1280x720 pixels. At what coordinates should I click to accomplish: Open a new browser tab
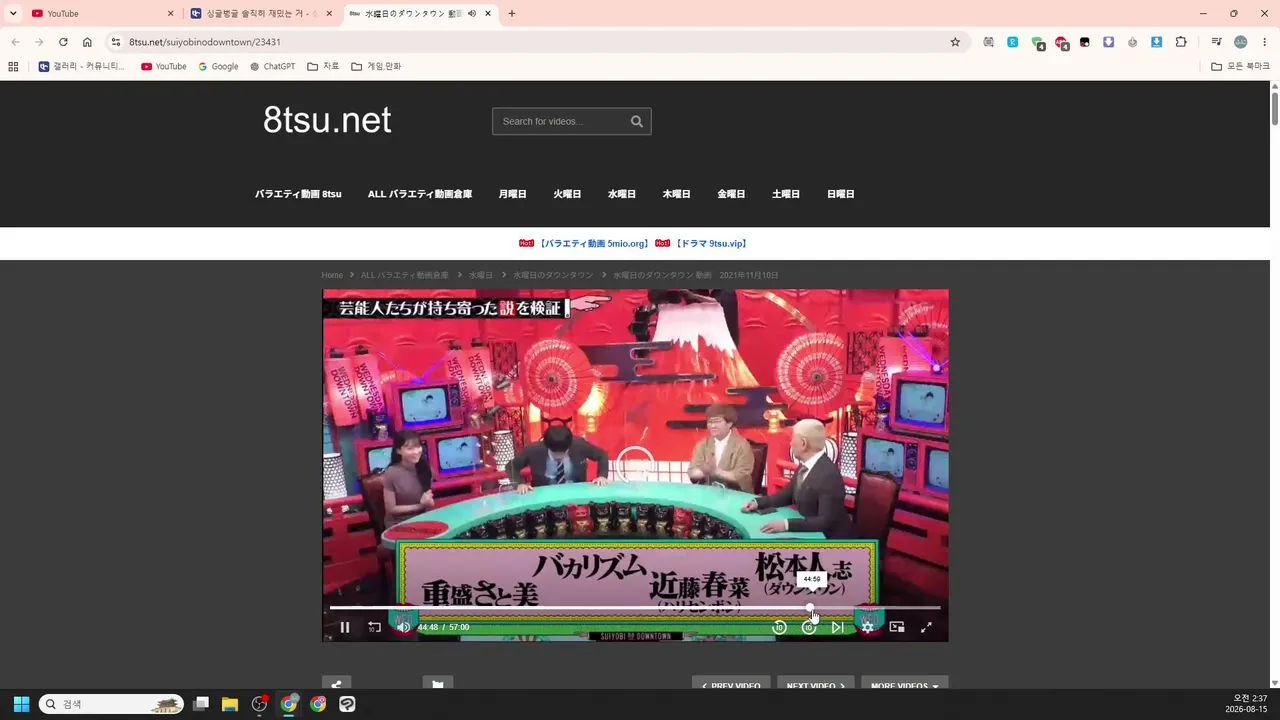coord(512,14)
